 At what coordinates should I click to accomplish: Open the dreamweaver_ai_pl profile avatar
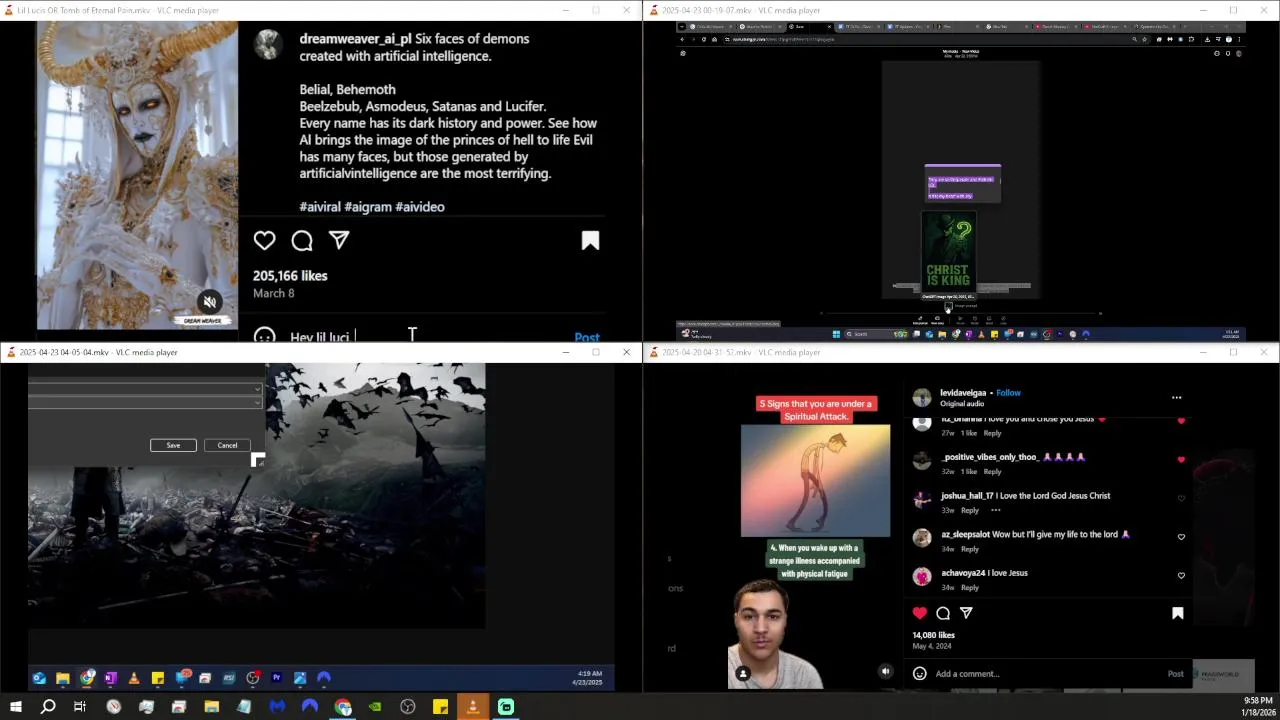[x=267, y=44]
